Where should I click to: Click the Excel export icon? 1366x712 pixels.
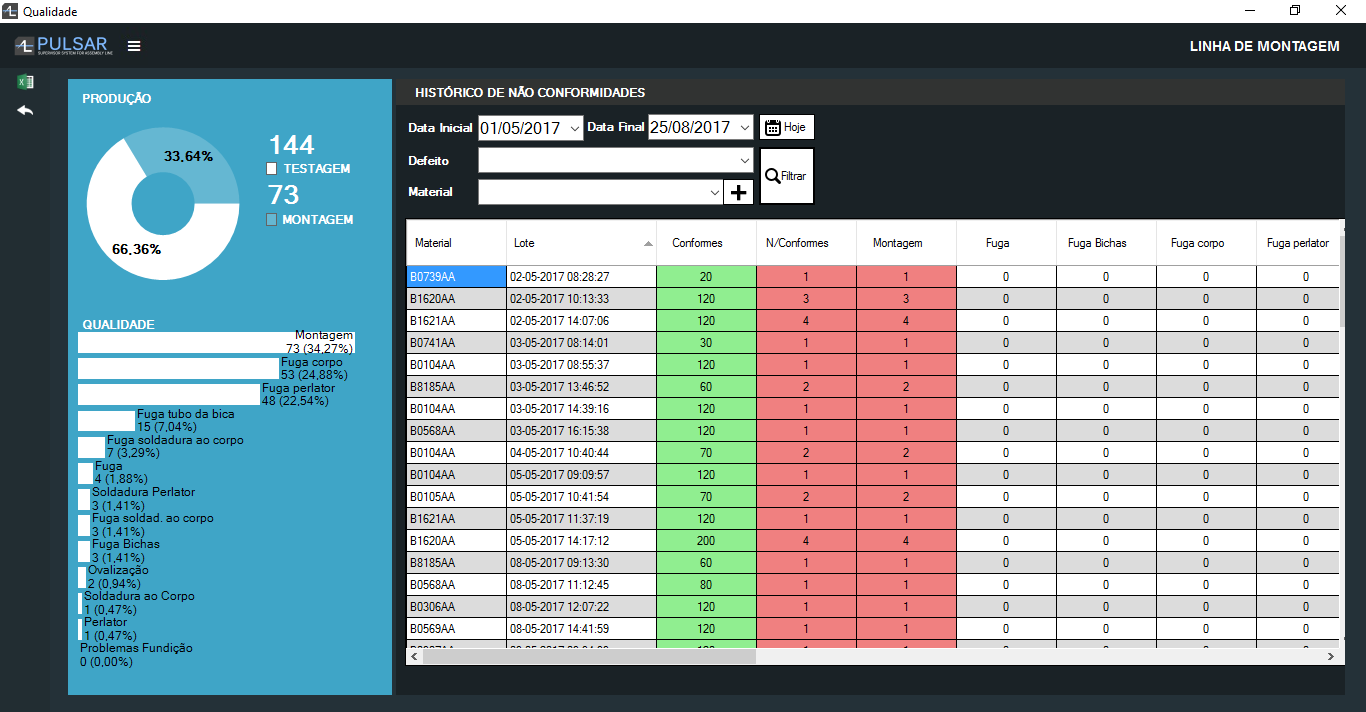[25, 82]
